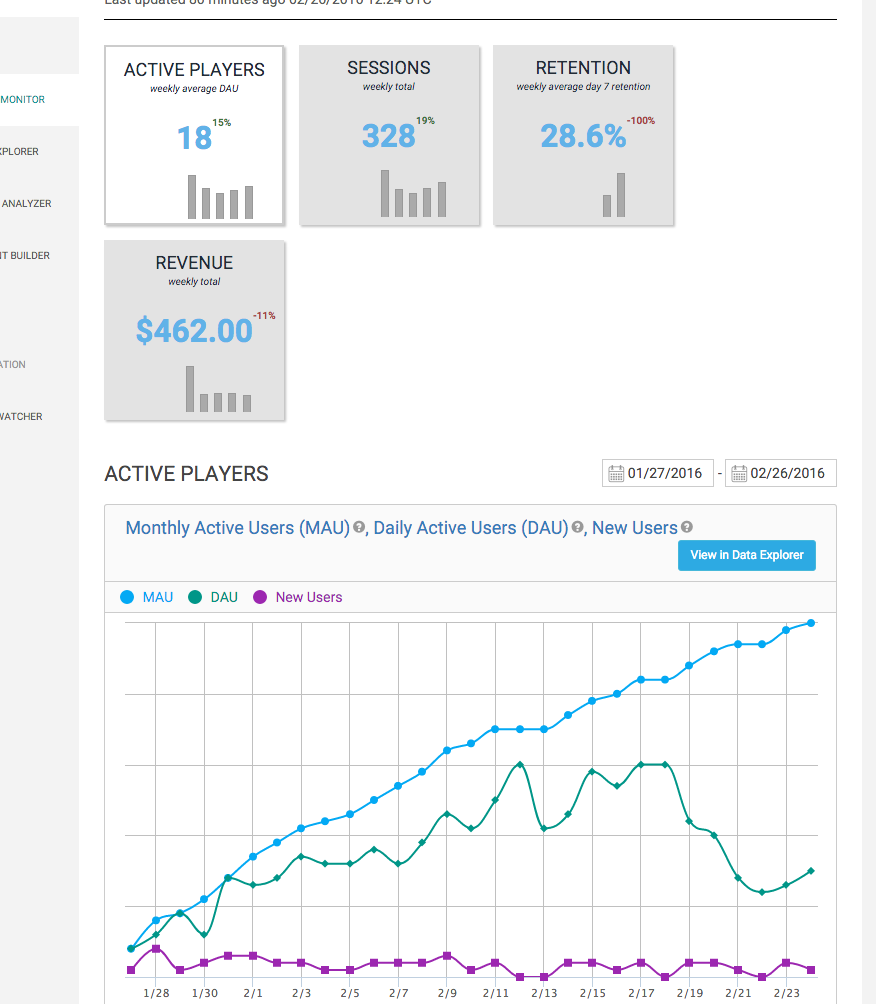The image size is (876, 1004).
Task: Click the New Users title link
Action: (635, 528)
